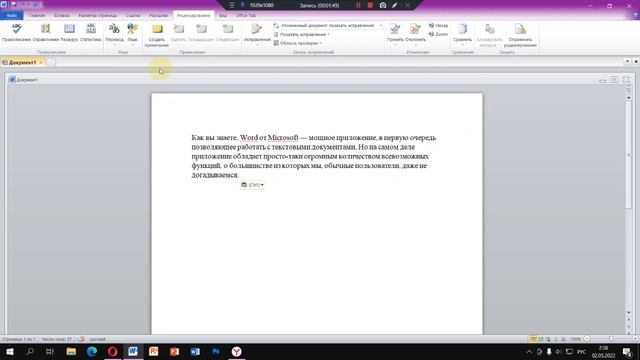
Task: Open Windows search on the taskbar
Action: pos(30,351)
